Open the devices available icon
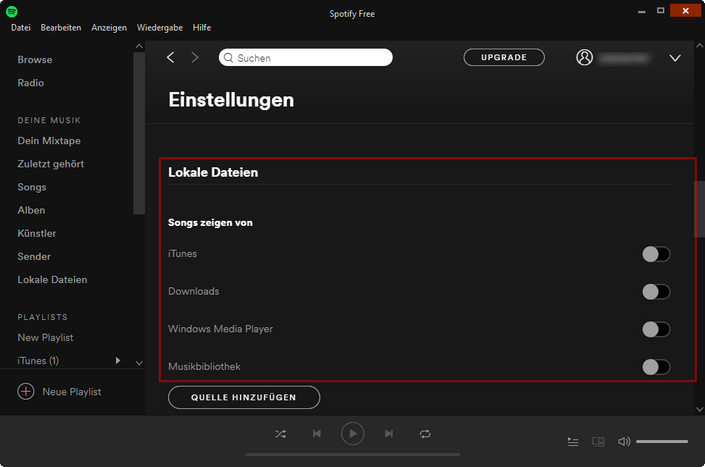 pyautogui.click(x=598, y=442)
